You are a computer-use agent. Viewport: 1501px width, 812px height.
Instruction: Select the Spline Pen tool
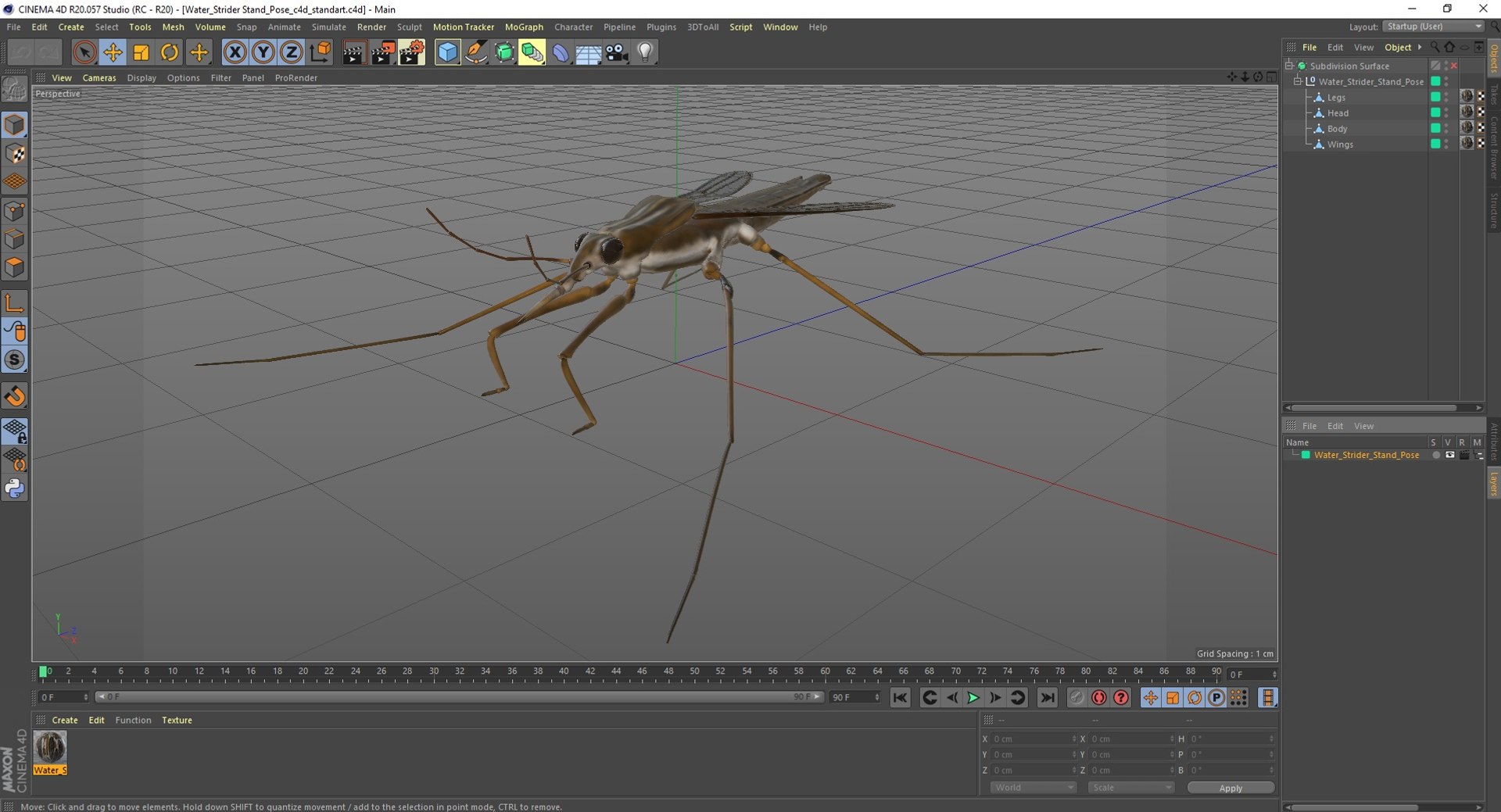475,52
